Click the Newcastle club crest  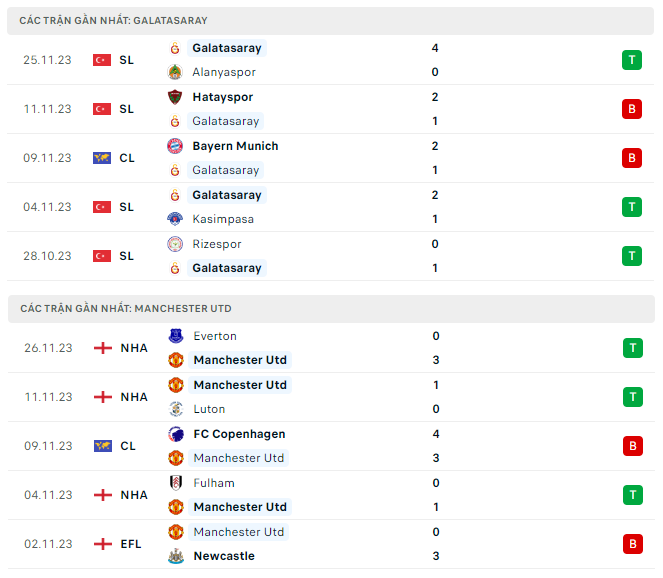click(x=175, y=556)
